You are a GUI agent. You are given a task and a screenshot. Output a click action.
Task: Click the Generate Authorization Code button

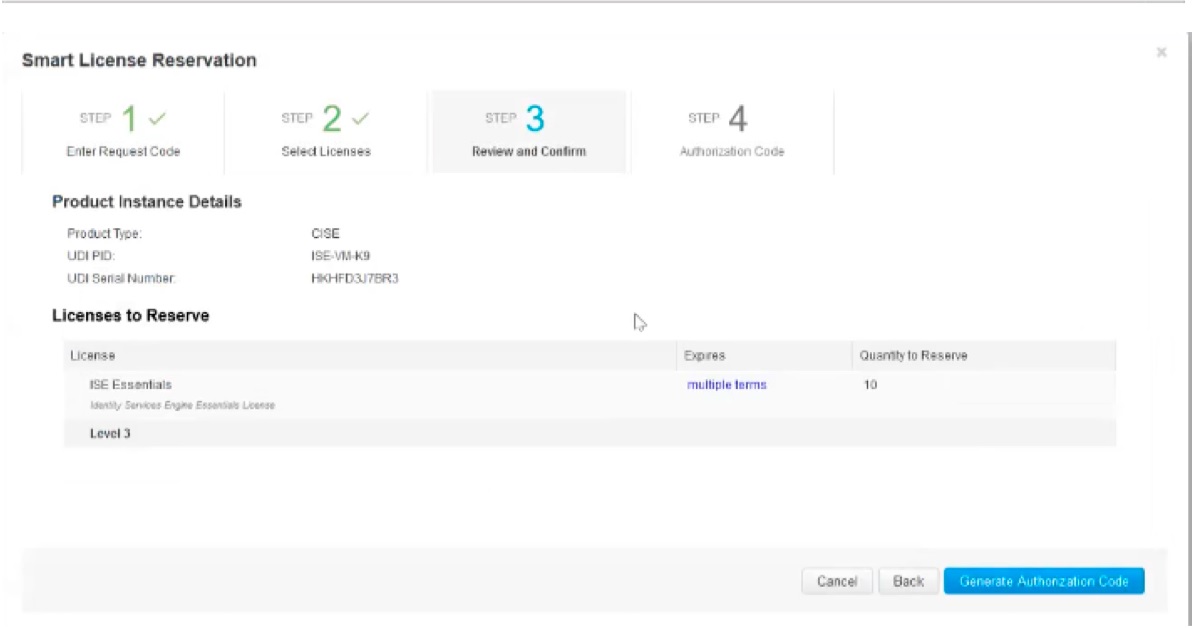(x=1044, y=581)
